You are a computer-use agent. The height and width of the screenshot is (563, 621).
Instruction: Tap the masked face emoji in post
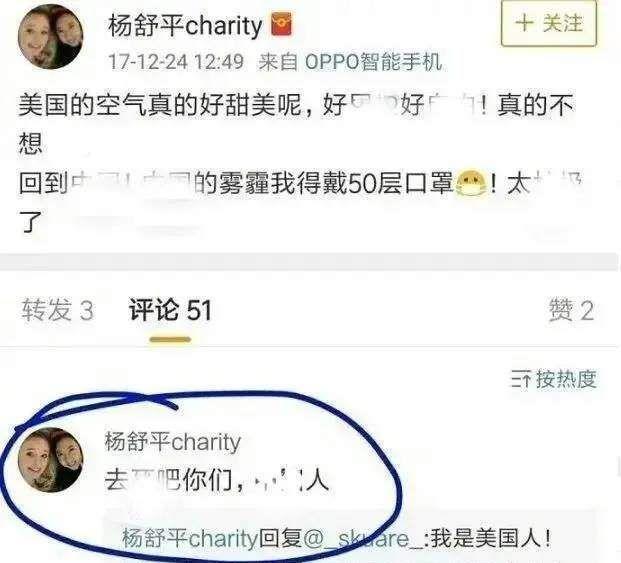[x=470, y=183]
